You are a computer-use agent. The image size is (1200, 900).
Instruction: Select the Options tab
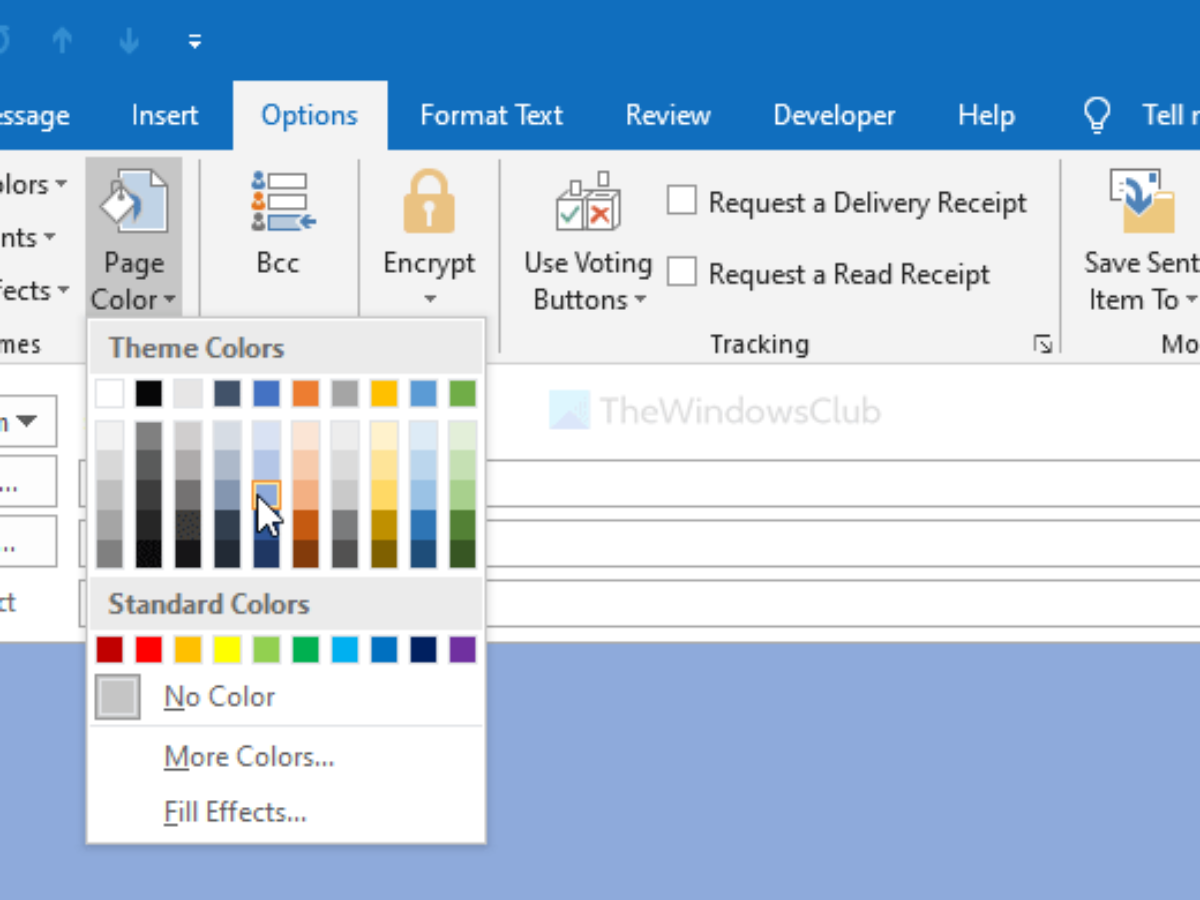point(309,116)
